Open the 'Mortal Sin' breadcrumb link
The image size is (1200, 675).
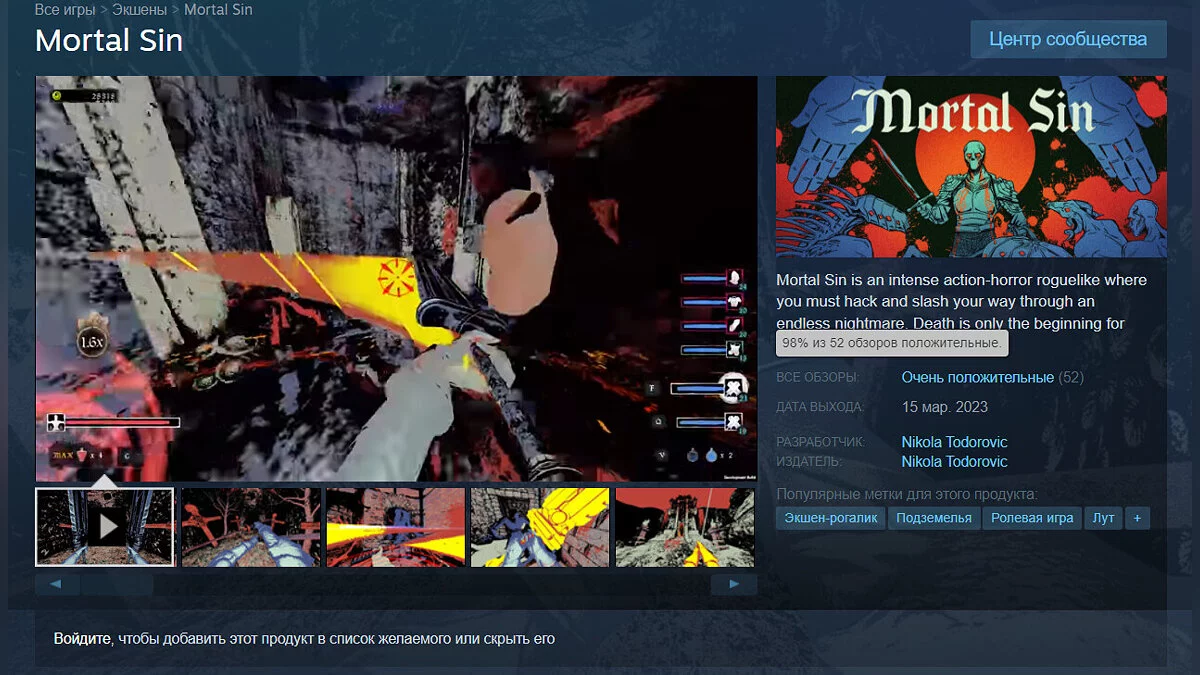point(219,10)
